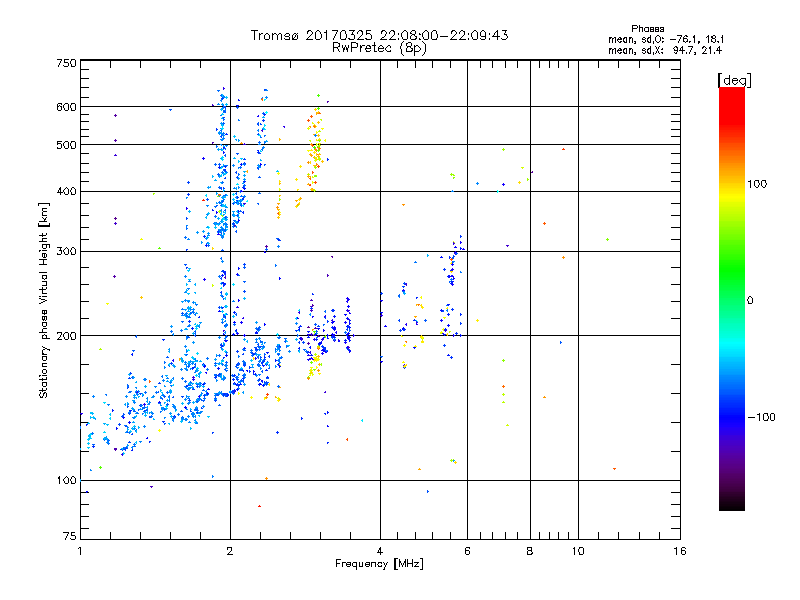Click the plot title 'Tromsø 20170325 22:08:00-22:09:43'

click(x=379, y=35)
